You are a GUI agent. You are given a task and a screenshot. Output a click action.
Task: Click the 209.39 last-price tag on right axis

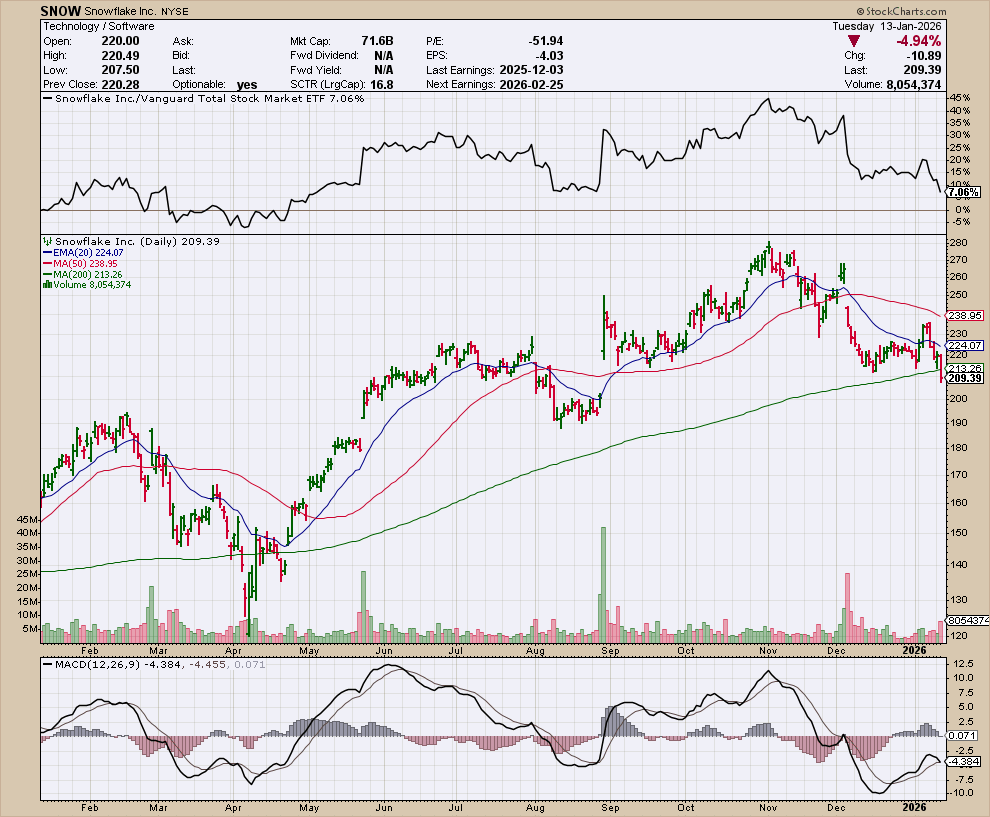[x=965, y=378]
